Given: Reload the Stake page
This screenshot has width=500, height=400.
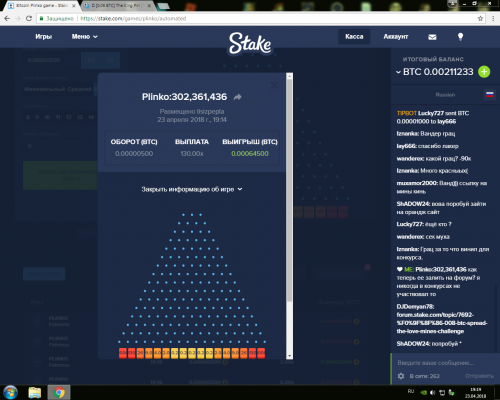Looking at the screenshot, I should coord(29,18).
